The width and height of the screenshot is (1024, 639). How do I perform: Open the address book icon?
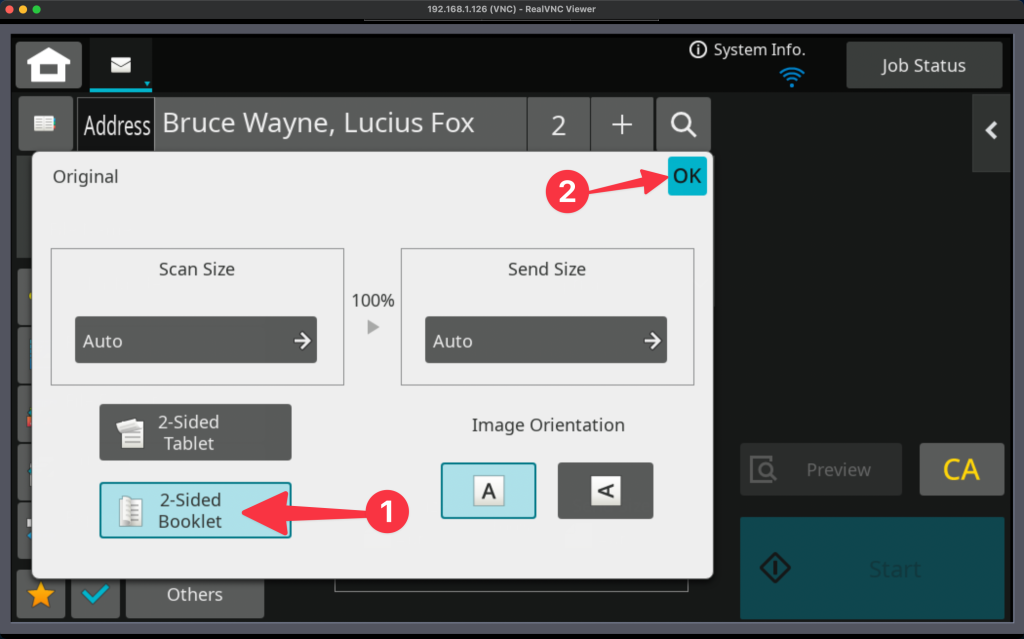tap(44, 124)
